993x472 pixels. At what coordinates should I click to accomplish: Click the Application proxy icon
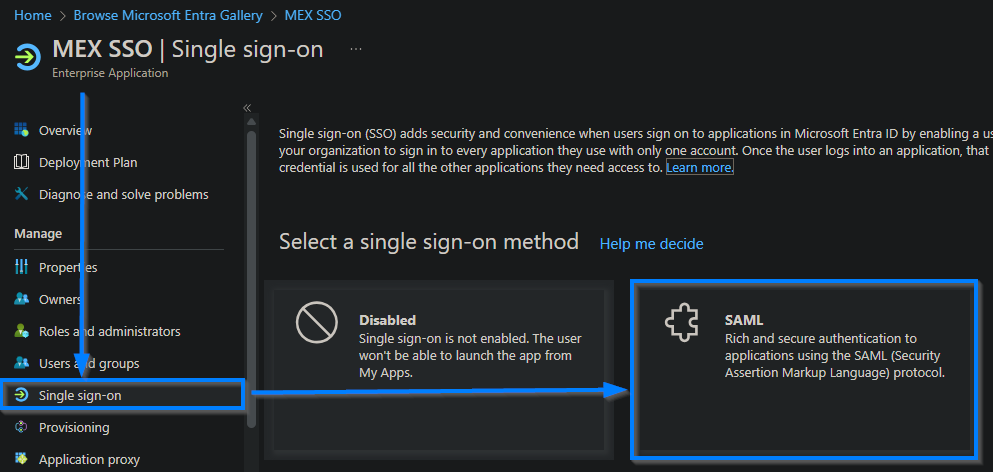coord(21,459)
